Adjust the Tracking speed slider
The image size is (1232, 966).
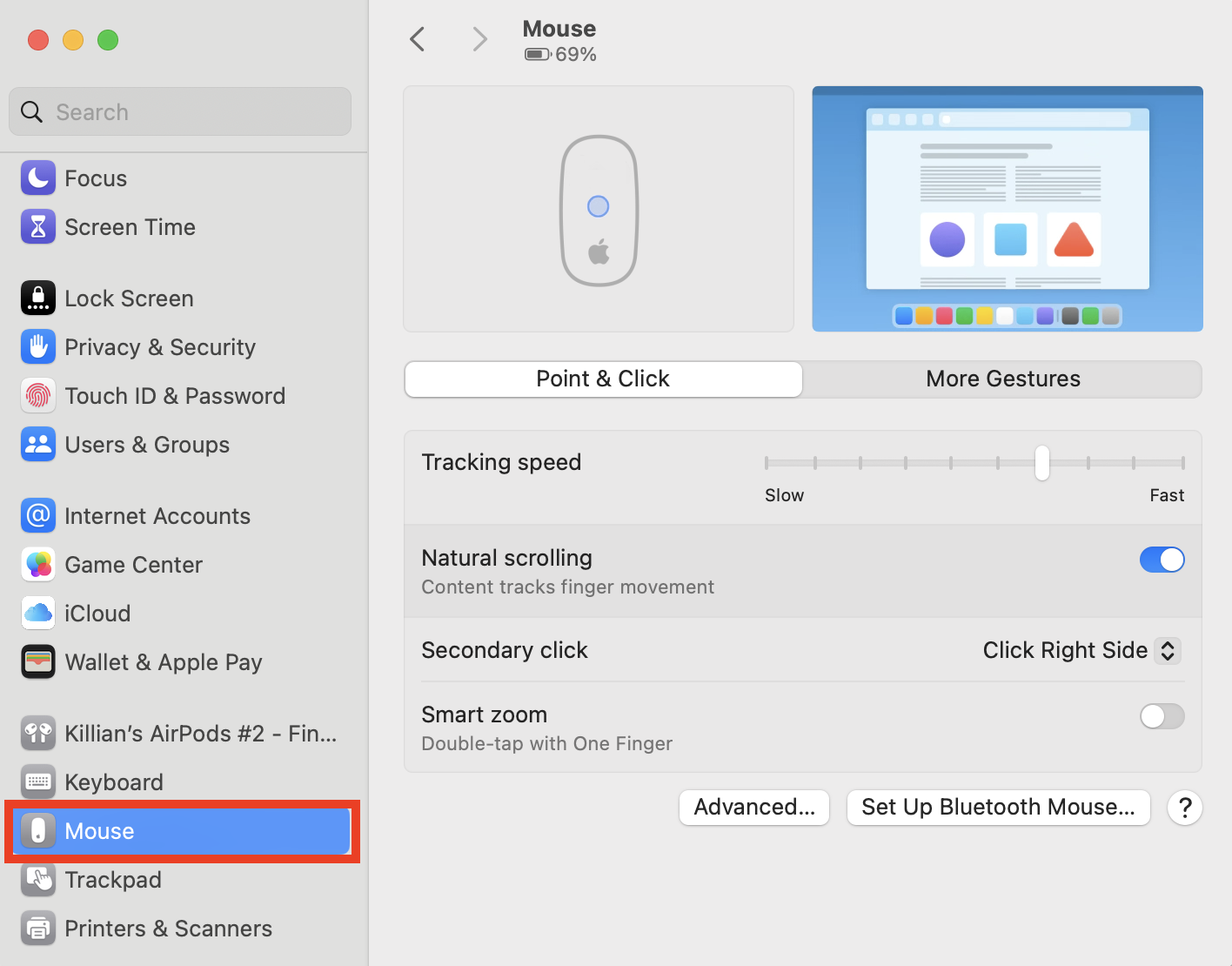pyautogui.click(x=1041, y=463)
